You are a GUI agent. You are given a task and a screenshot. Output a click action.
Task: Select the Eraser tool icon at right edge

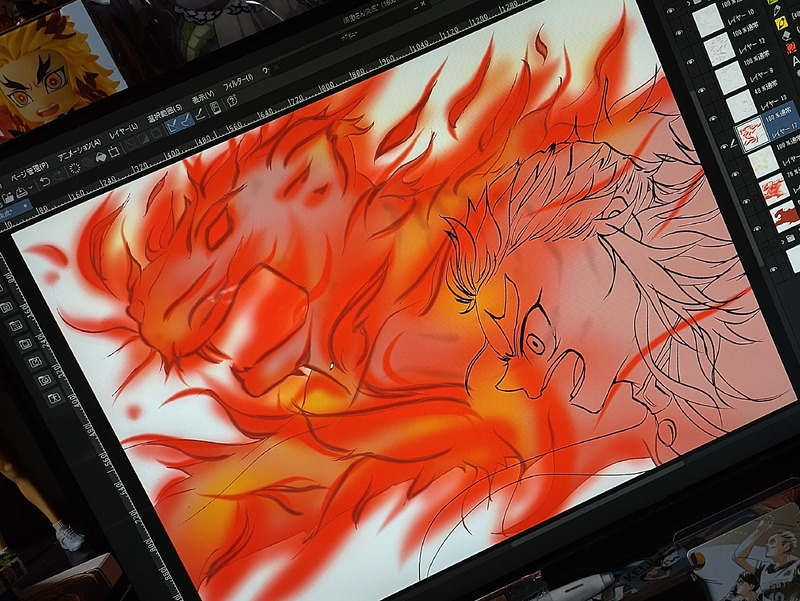pyautogui.click(x=787, y=36)
